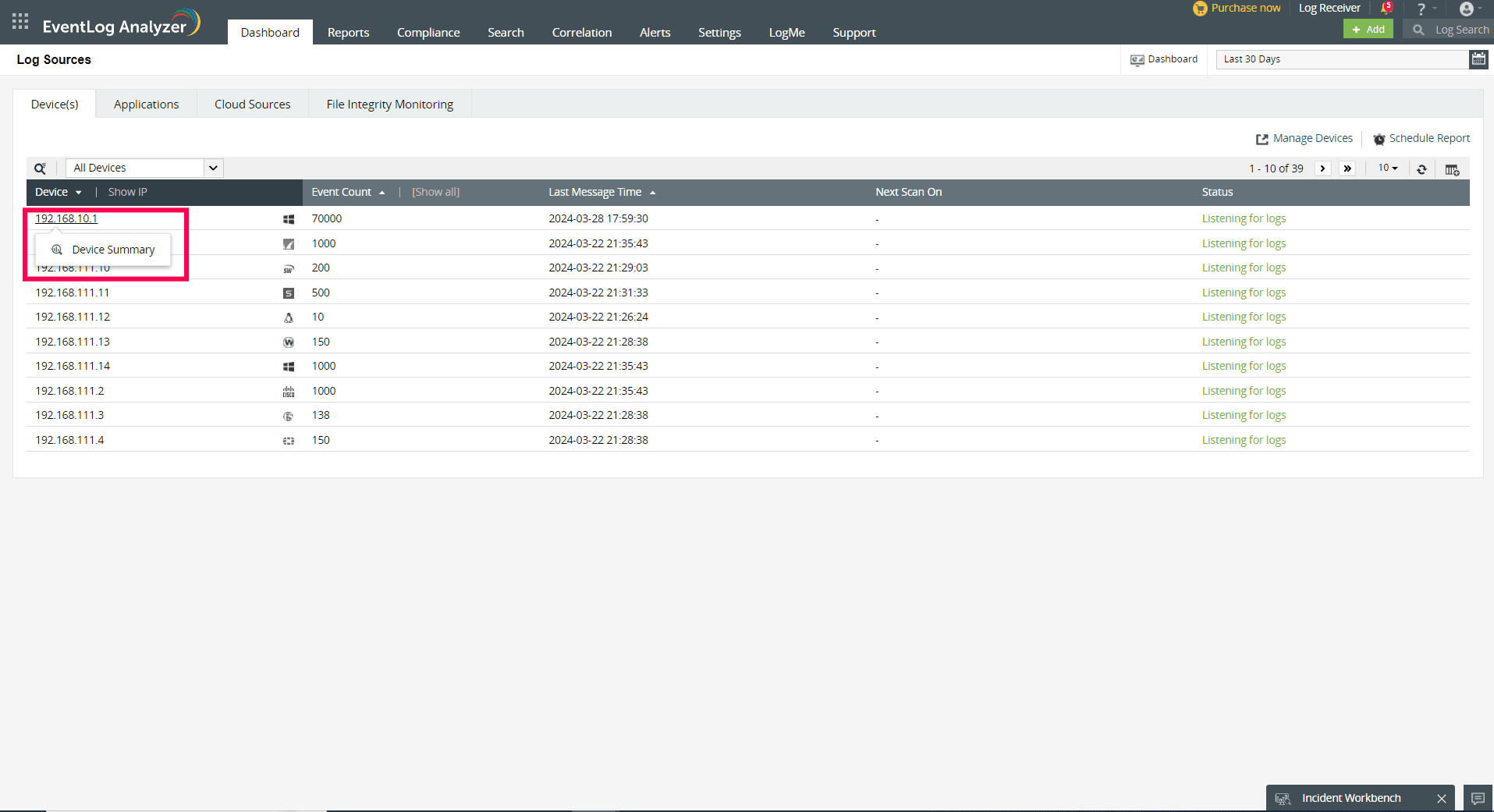1494x812 pixels.
Task: Click the Show IP link
Action: 127,192
